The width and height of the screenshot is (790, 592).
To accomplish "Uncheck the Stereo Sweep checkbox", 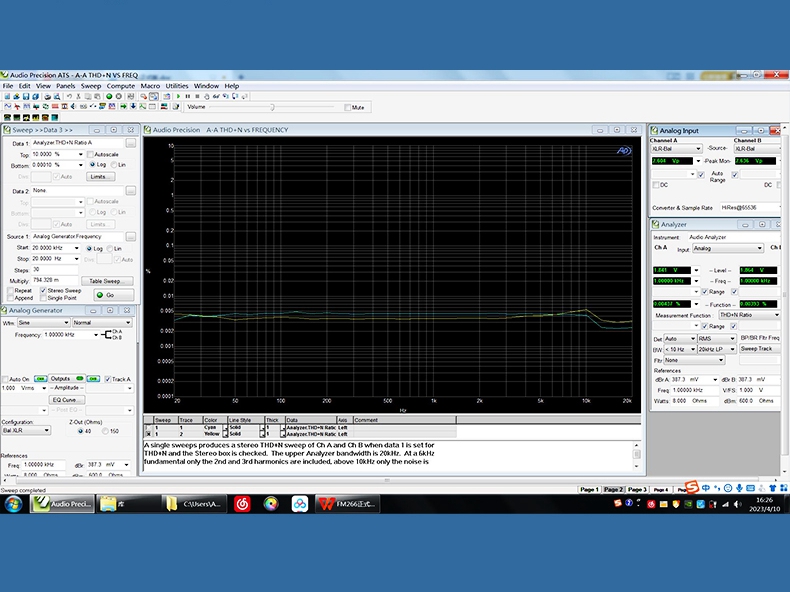I will 44,290.
